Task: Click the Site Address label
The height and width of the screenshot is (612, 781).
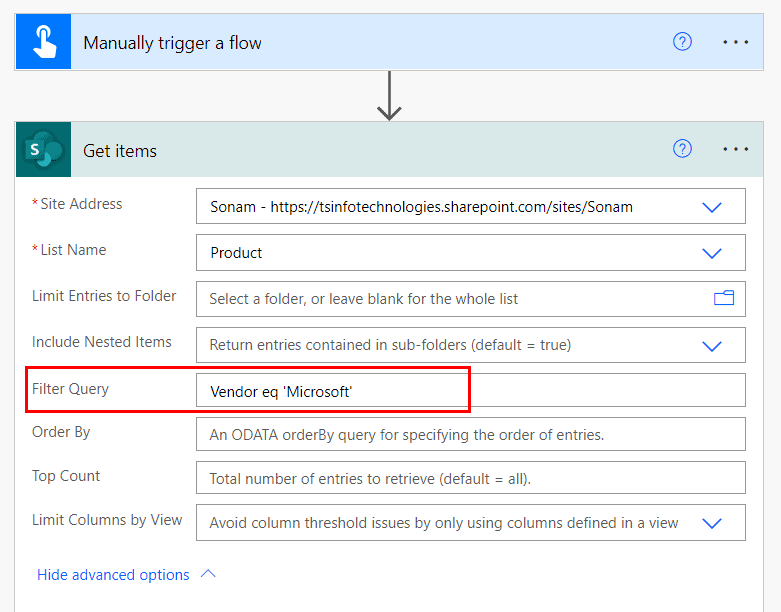Action: [81, 204]
